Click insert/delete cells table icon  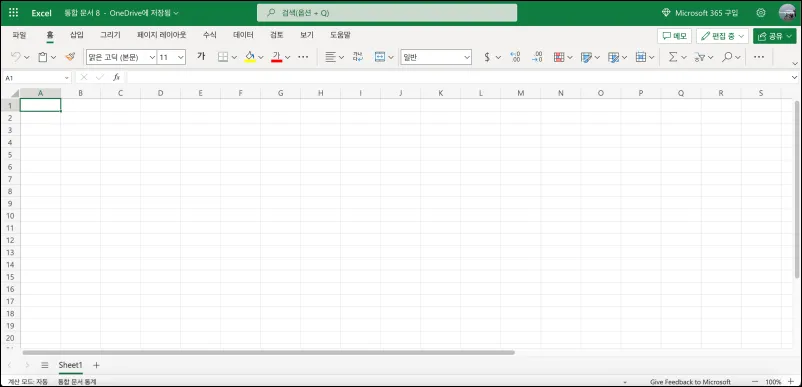(x=641, y=57)
